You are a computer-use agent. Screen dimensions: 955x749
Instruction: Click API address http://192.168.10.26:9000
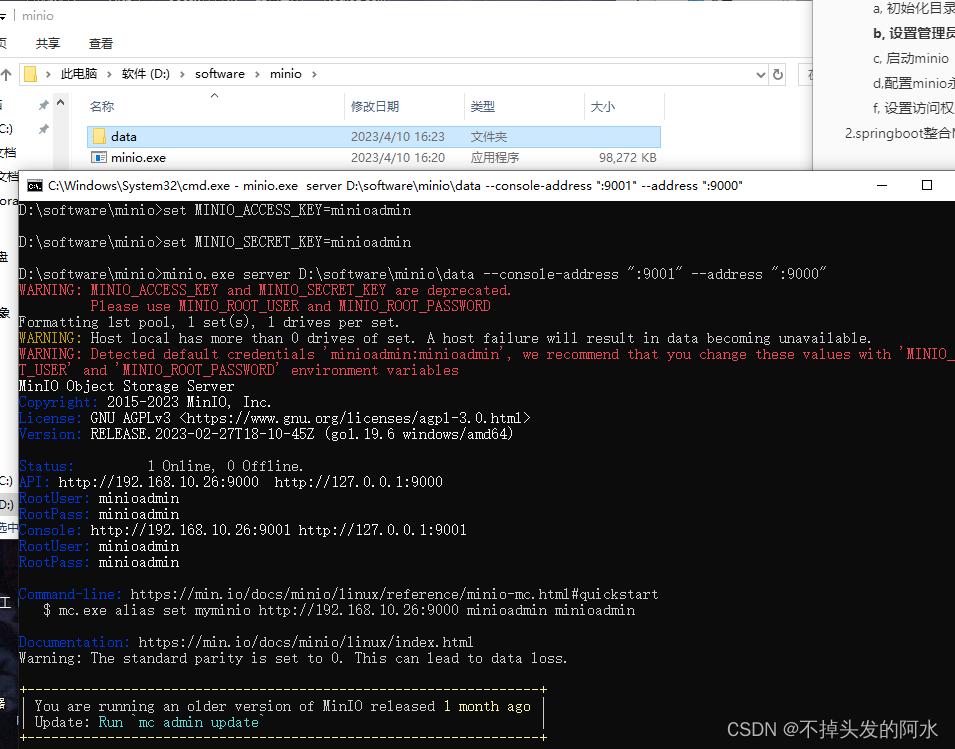158,482
